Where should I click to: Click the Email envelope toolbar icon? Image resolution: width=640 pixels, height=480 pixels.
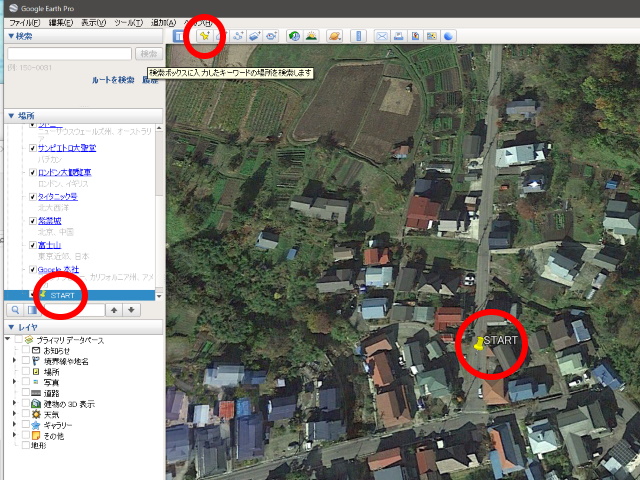(382, 36)
